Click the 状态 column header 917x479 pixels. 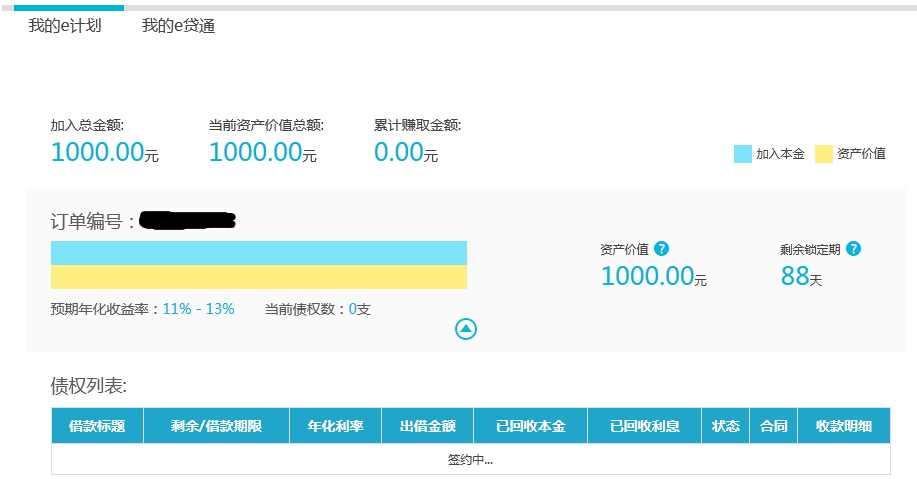[x=725, y=426]
